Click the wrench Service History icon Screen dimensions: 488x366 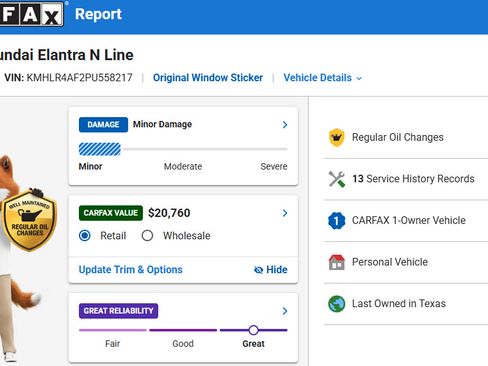coord(336,179)
